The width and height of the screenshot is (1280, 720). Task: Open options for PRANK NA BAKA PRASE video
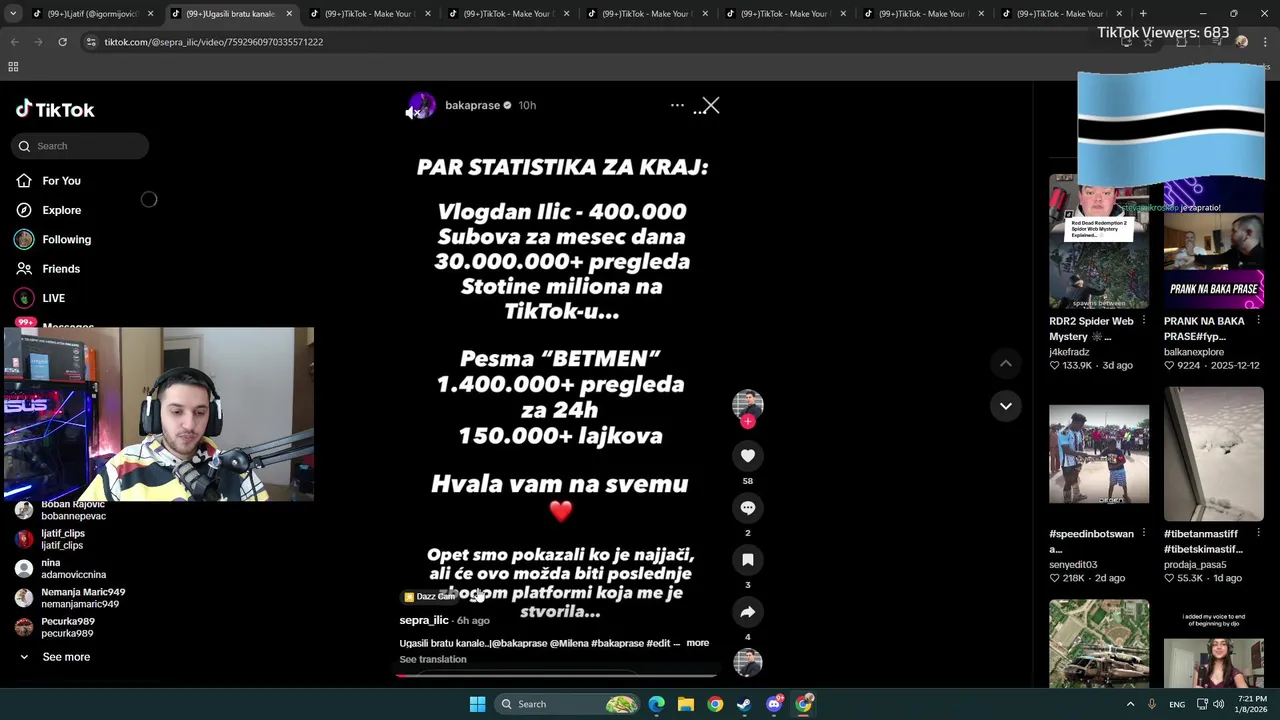click(1258, 321)
